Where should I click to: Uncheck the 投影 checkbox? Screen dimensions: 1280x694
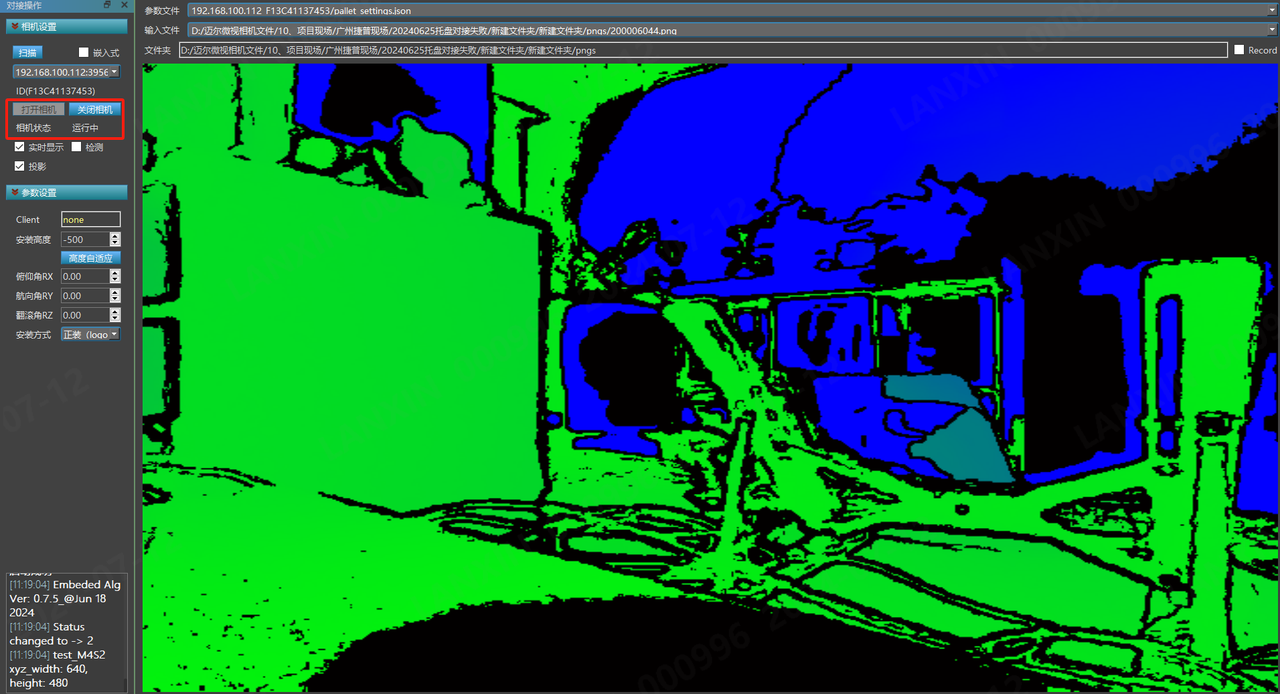19,166
